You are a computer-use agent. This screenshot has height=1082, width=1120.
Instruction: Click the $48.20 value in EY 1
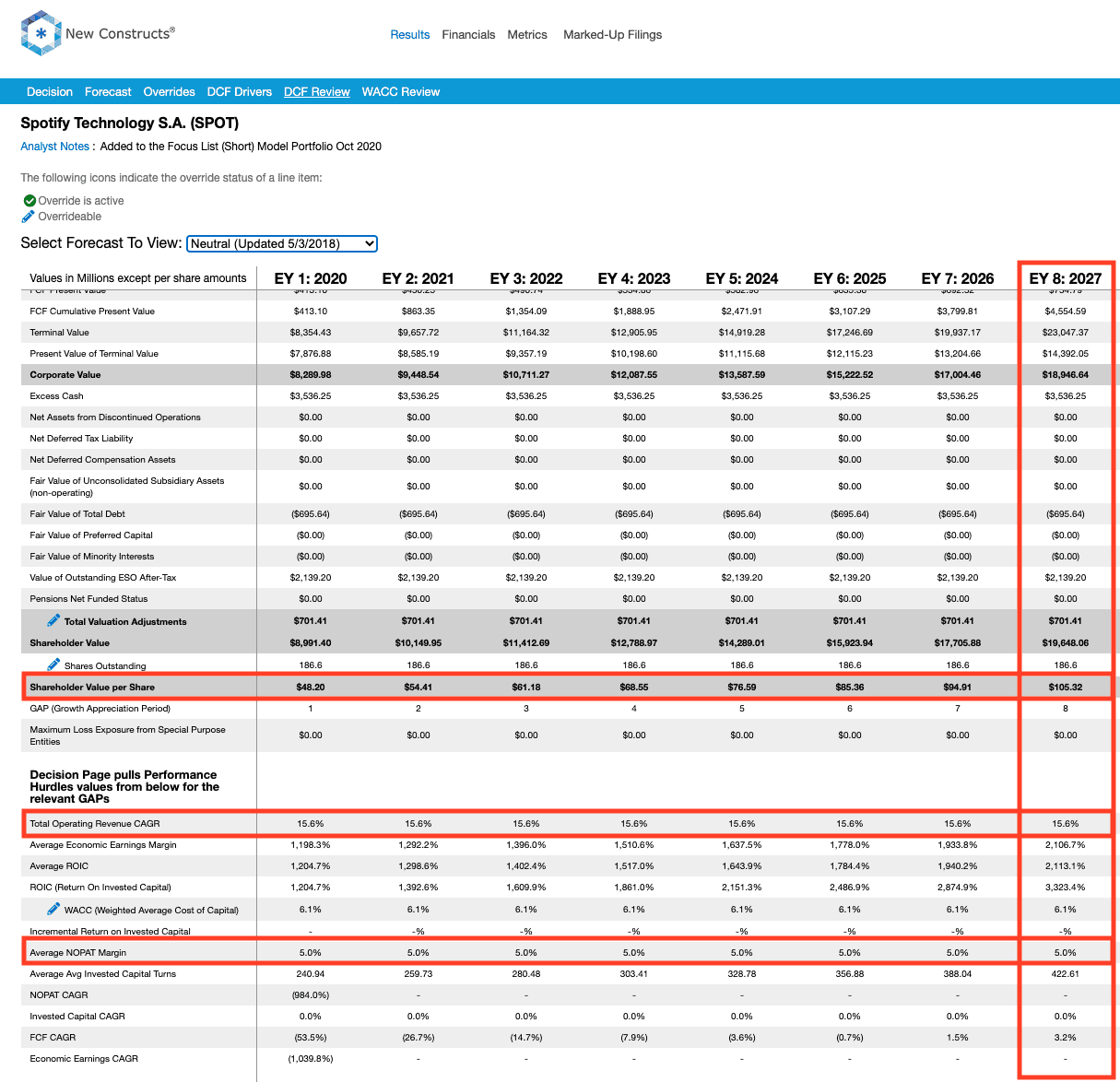(311, 688)
